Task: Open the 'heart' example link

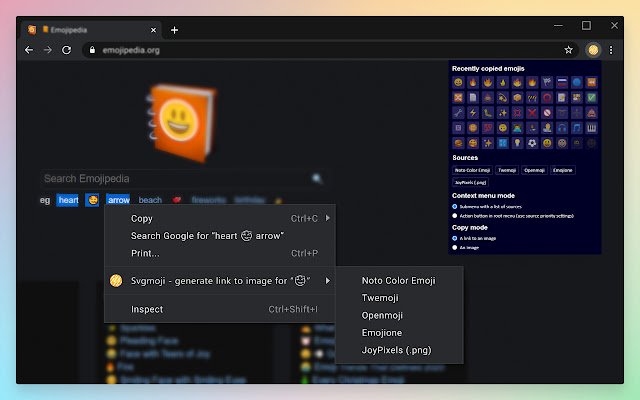Action: pos(68,200)
